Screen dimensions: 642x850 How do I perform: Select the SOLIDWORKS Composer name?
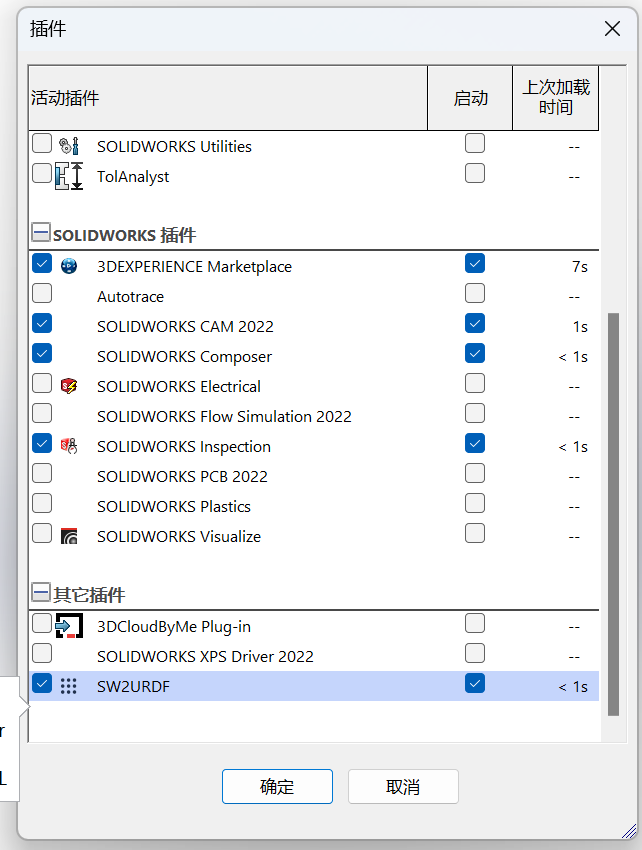184,357
